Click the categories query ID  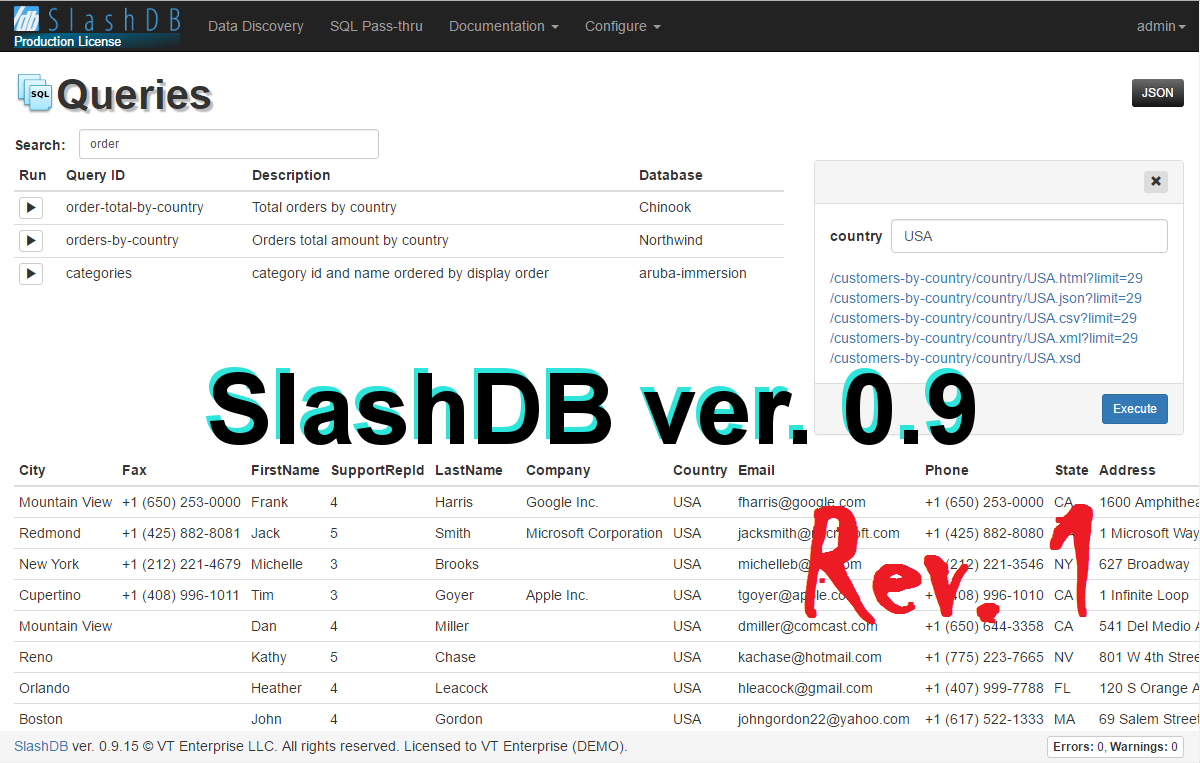99,273
